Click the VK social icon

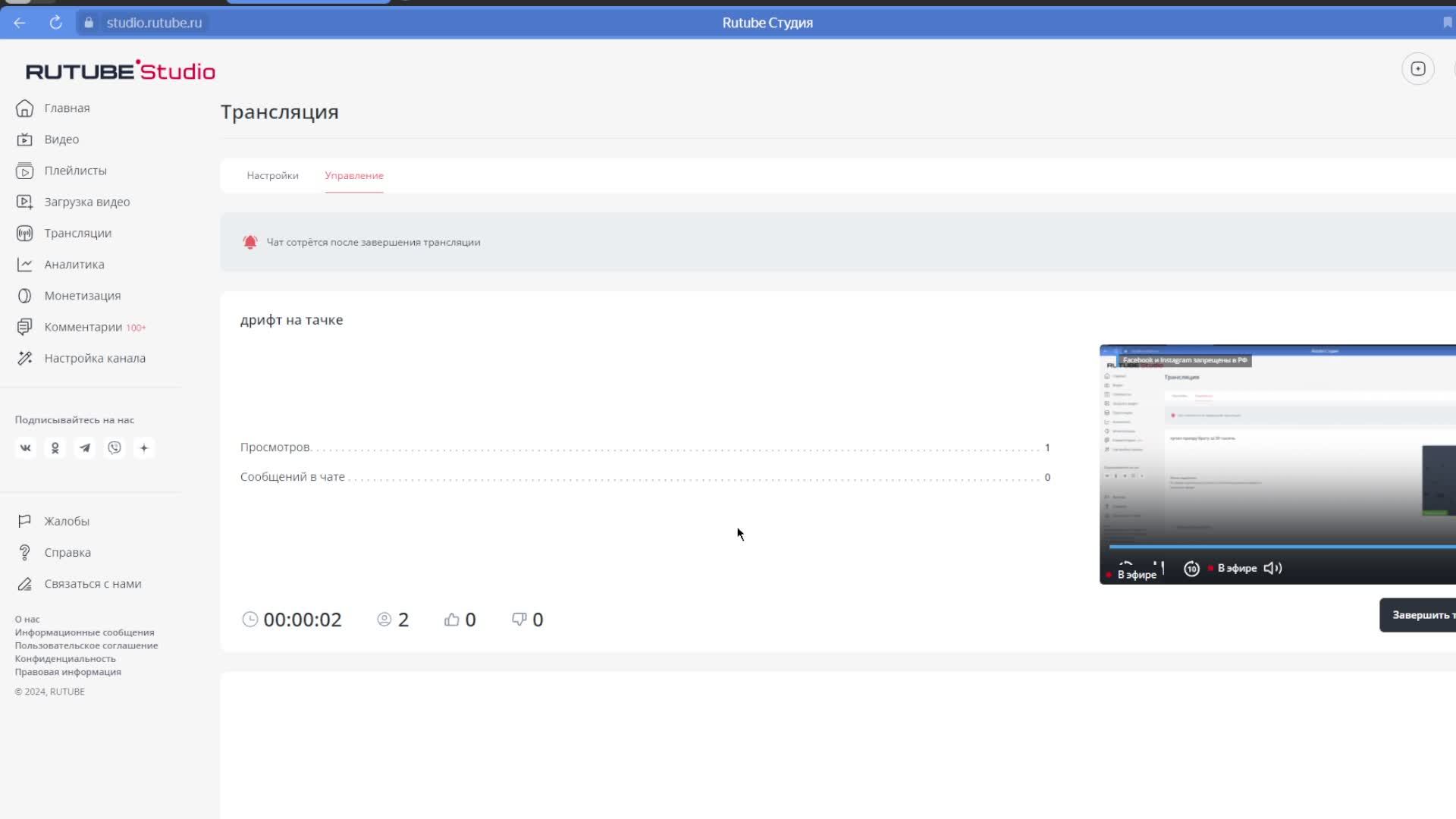[25, 448]
